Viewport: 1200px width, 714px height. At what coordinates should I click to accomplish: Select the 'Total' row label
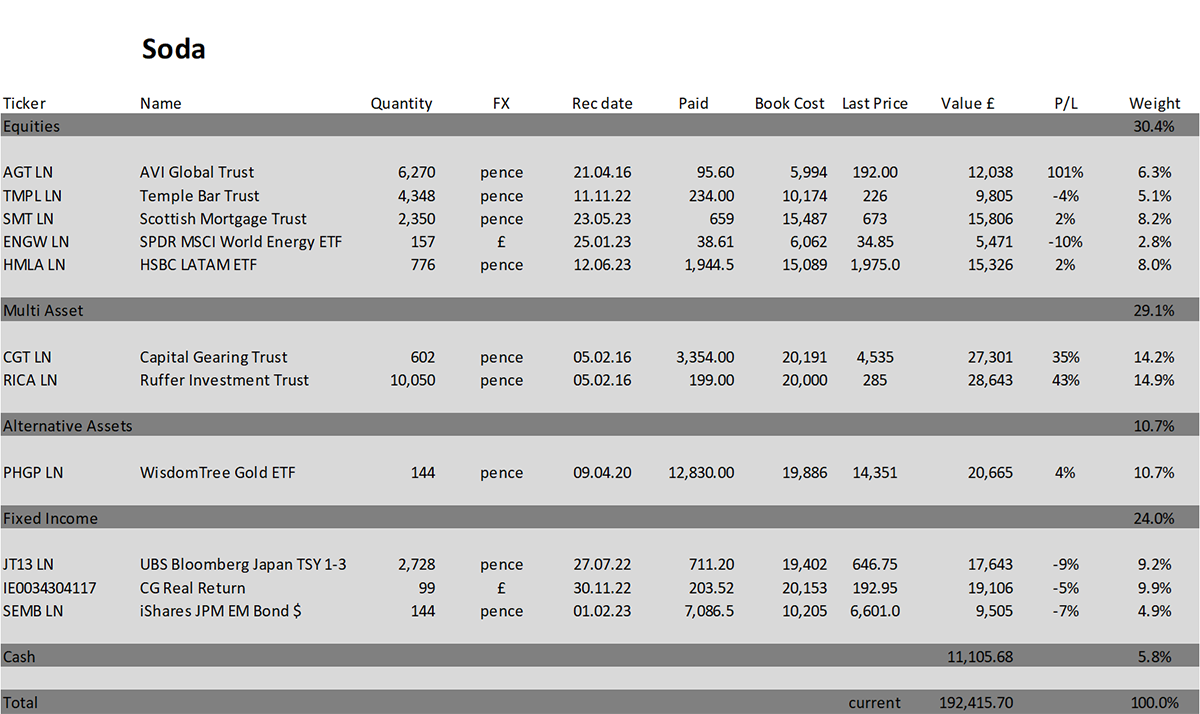[x=21, y=703]
